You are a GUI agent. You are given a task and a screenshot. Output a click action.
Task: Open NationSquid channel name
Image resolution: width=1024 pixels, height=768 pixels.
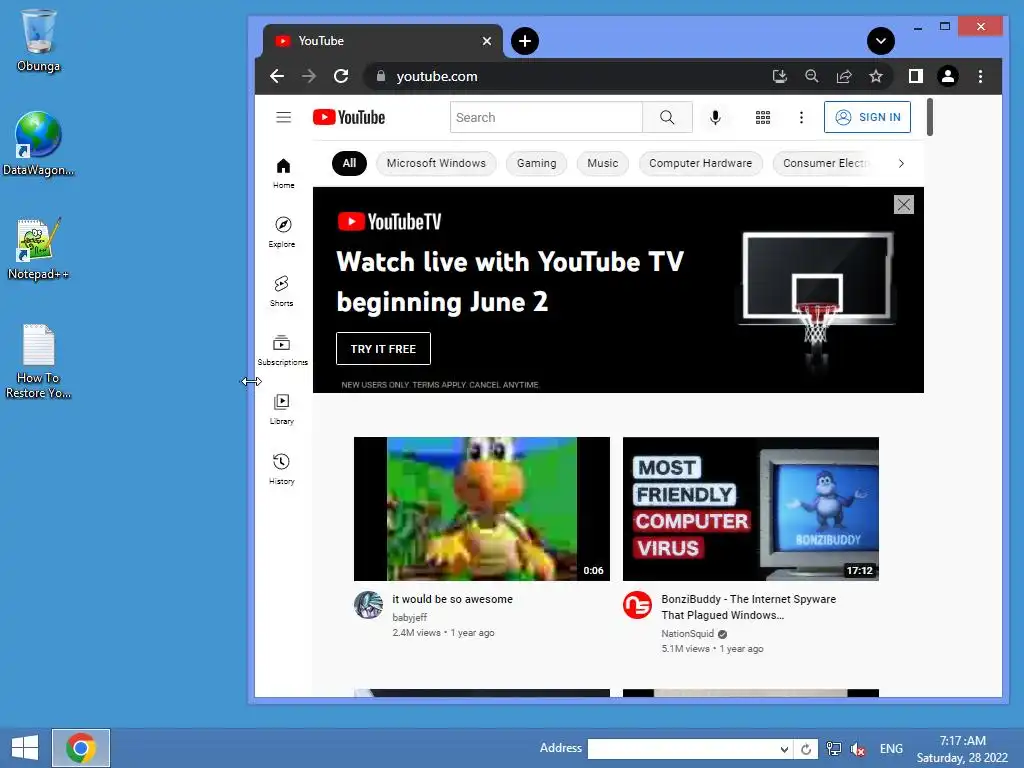(688, 633)
